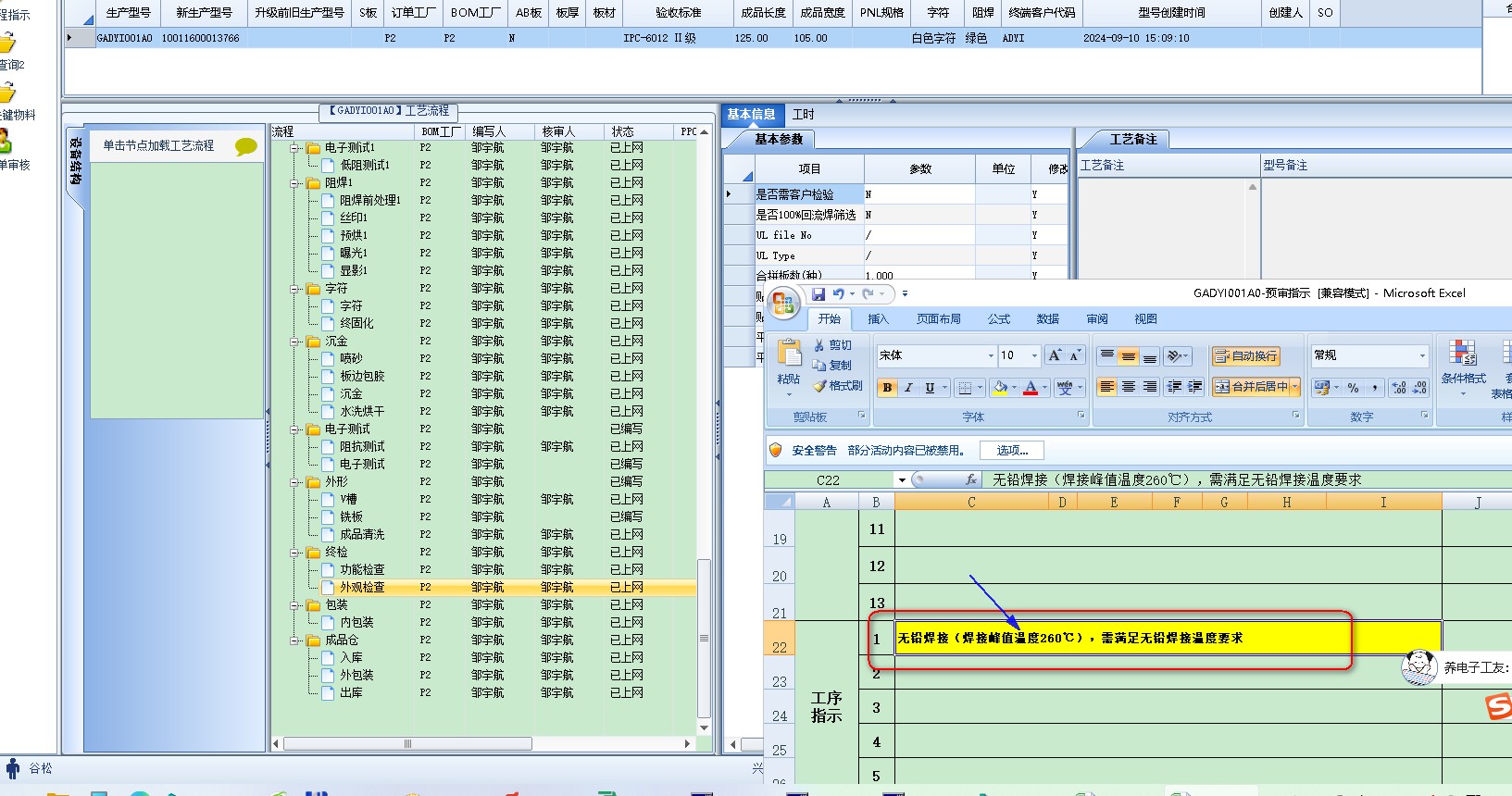Image resolution: width=1512 pixels, height=796 pixels.
Task: Click the yellow speech bubble icon in 单击节点加载工艺流程
Action: pos(246,146)
